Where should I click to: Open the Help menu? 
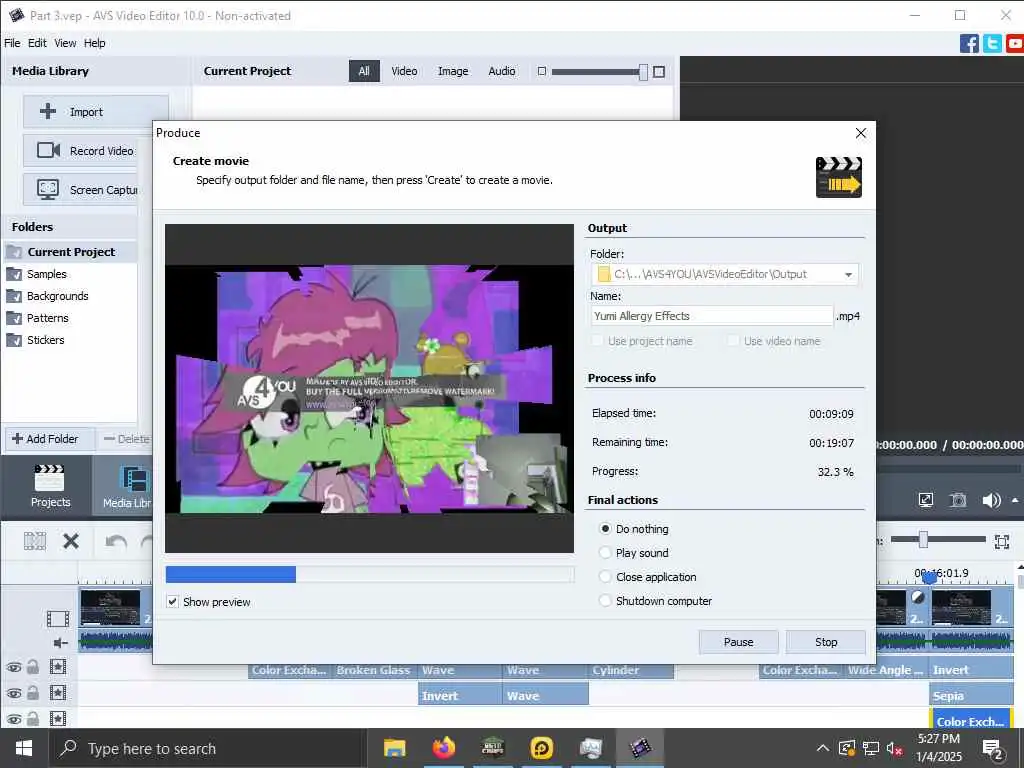click(94, 43)
